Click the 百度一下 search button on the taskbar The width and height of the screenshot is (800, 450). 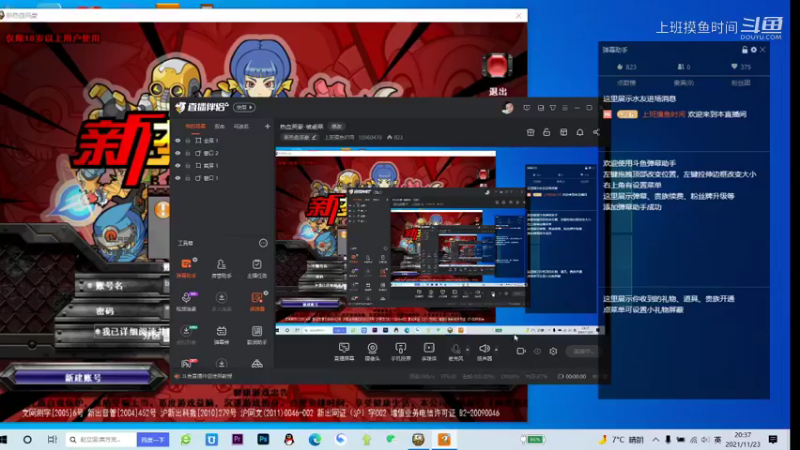153,439
